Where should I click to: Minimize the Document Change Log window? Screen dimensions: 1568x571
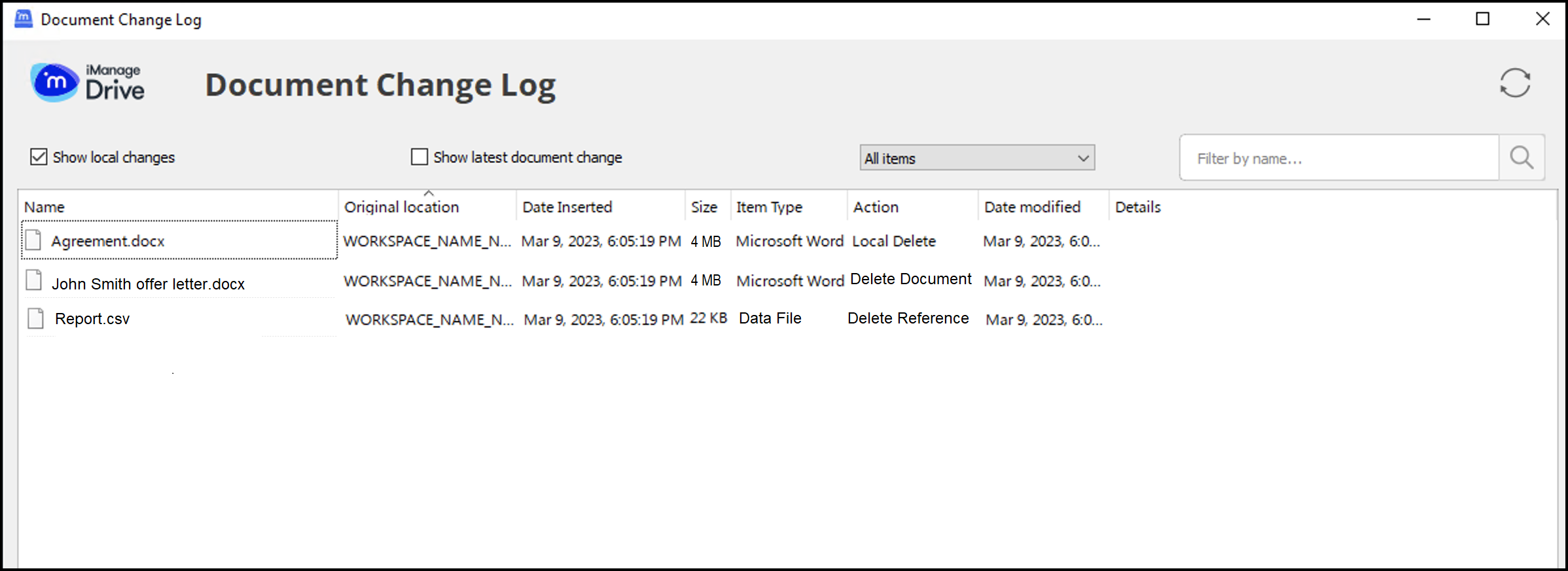1424,19
